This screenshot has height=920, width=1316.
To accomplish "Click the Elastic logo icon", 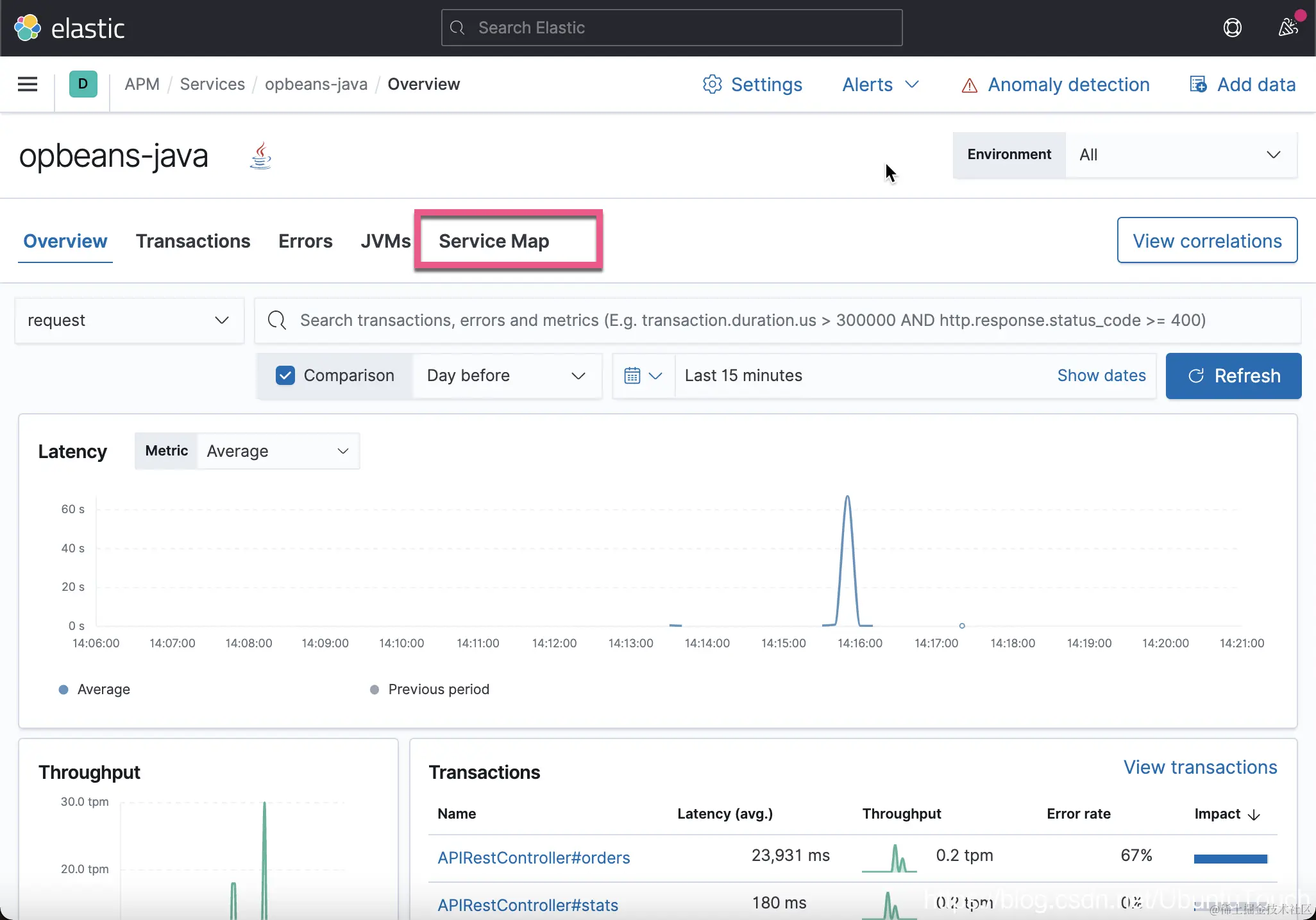I will [x=28, y=28].
